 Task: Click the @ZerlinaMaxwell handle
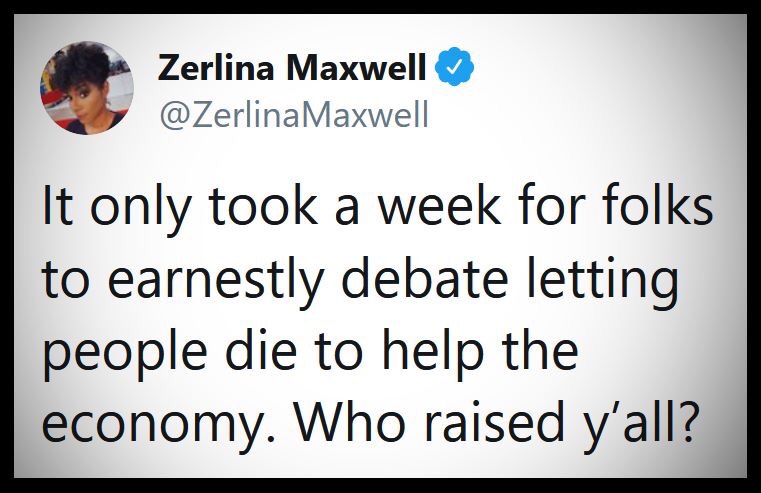293,116
